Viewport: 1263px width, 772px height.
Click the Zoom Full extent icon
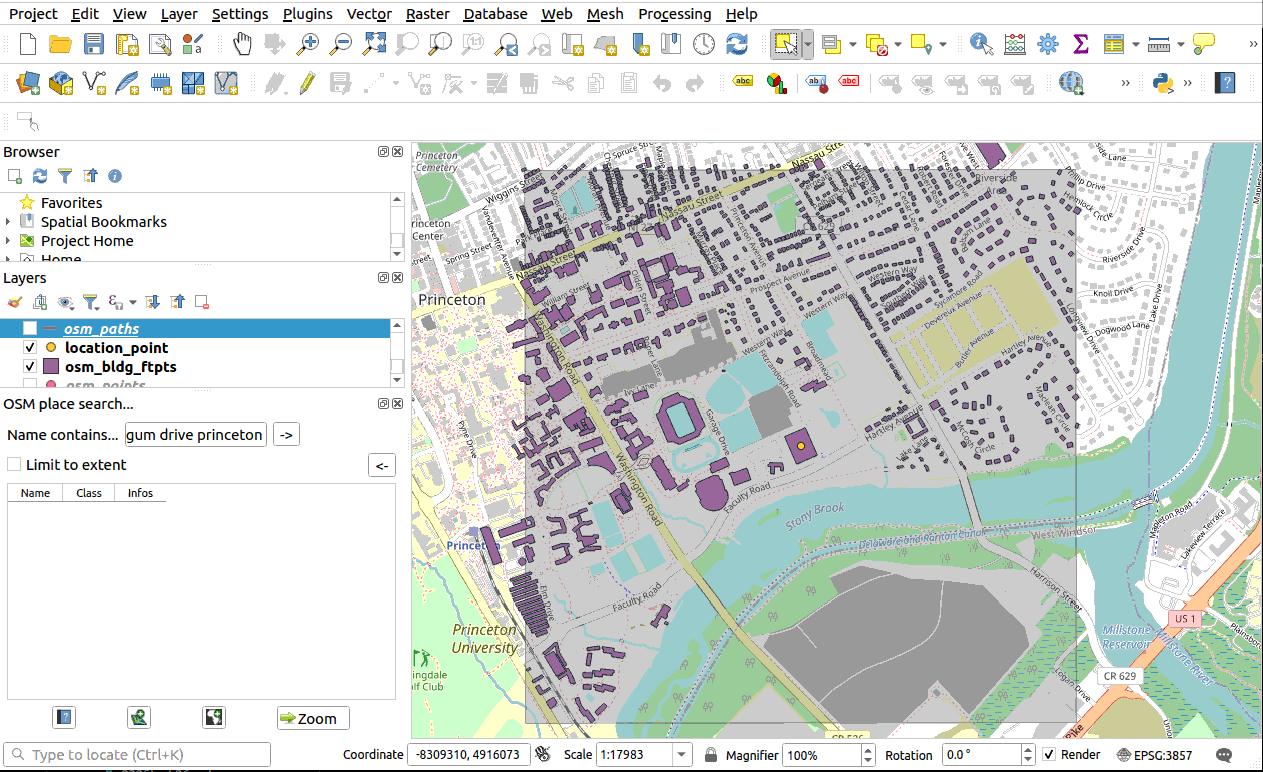click(x=374, y=44)
